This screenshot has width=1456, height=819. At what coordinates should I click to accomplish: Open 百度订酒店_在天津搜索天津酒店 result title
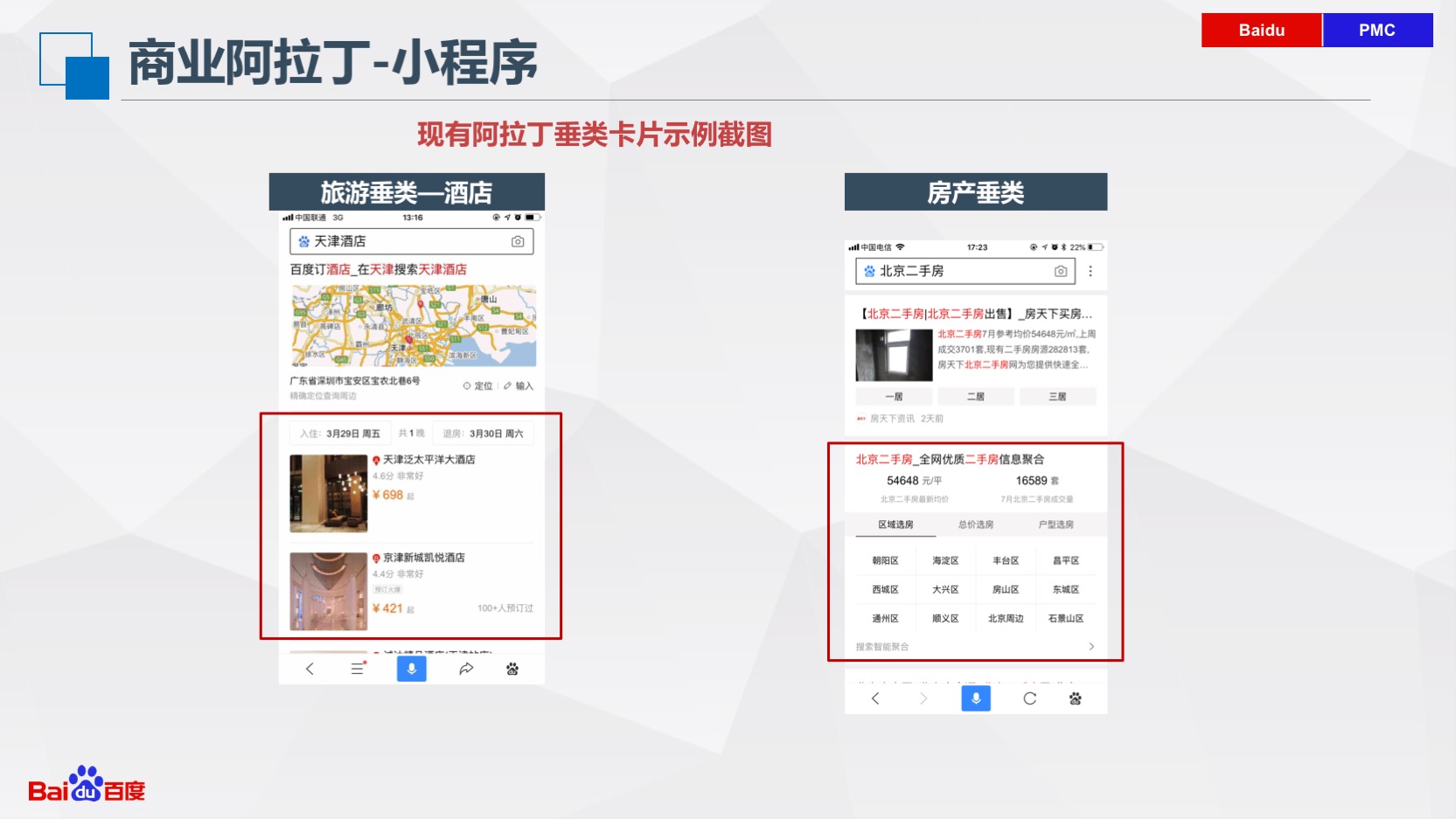379,269
